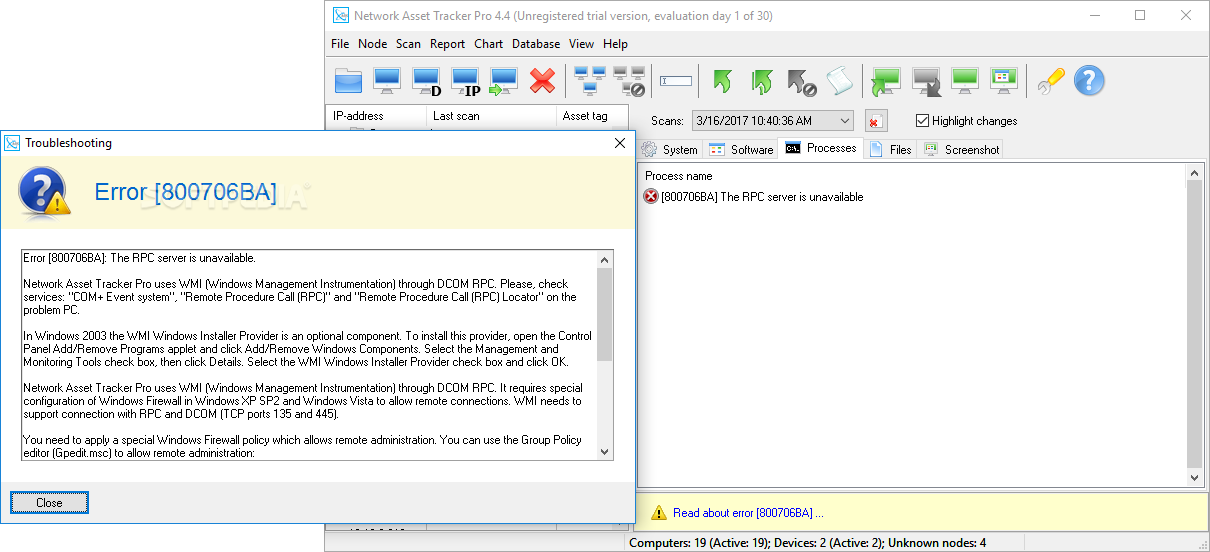Screen dimensions: 1210x552
Task: Click the Close button in Troubleshooting dialog
Action: [x=49, y=502]
